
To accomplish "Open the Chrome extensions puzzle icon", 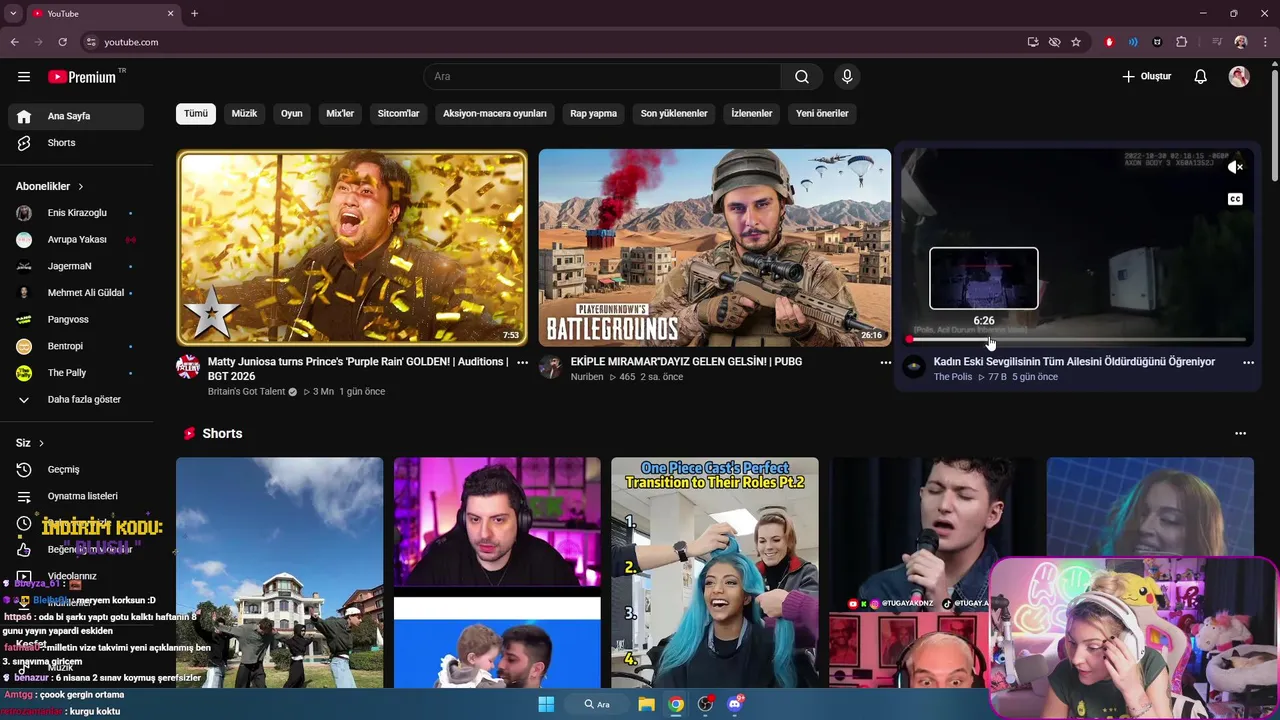I will [x=1182, y=42].
